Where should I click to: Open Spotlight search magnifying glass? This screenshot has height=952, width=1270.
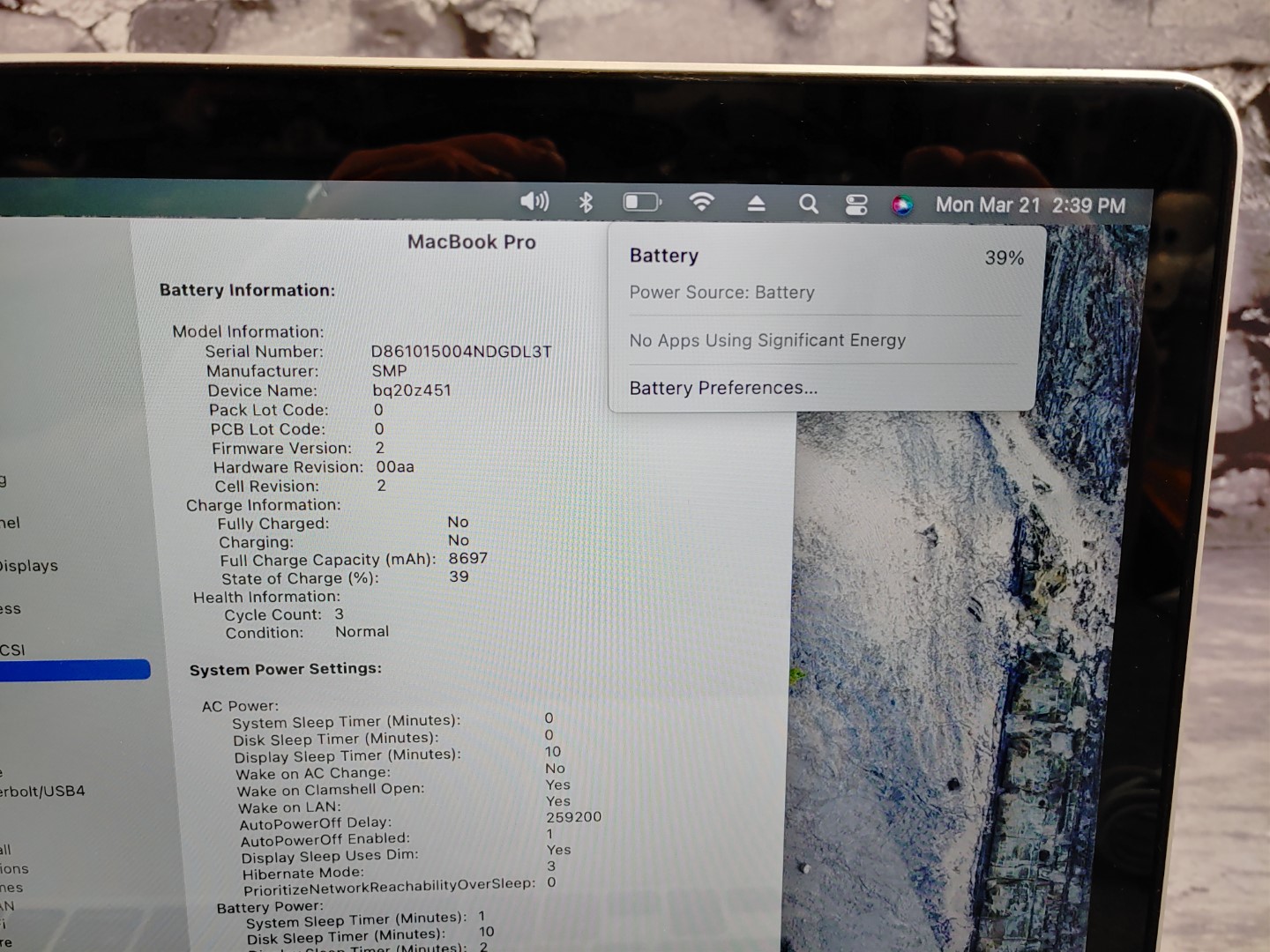(x=808, y=205)
